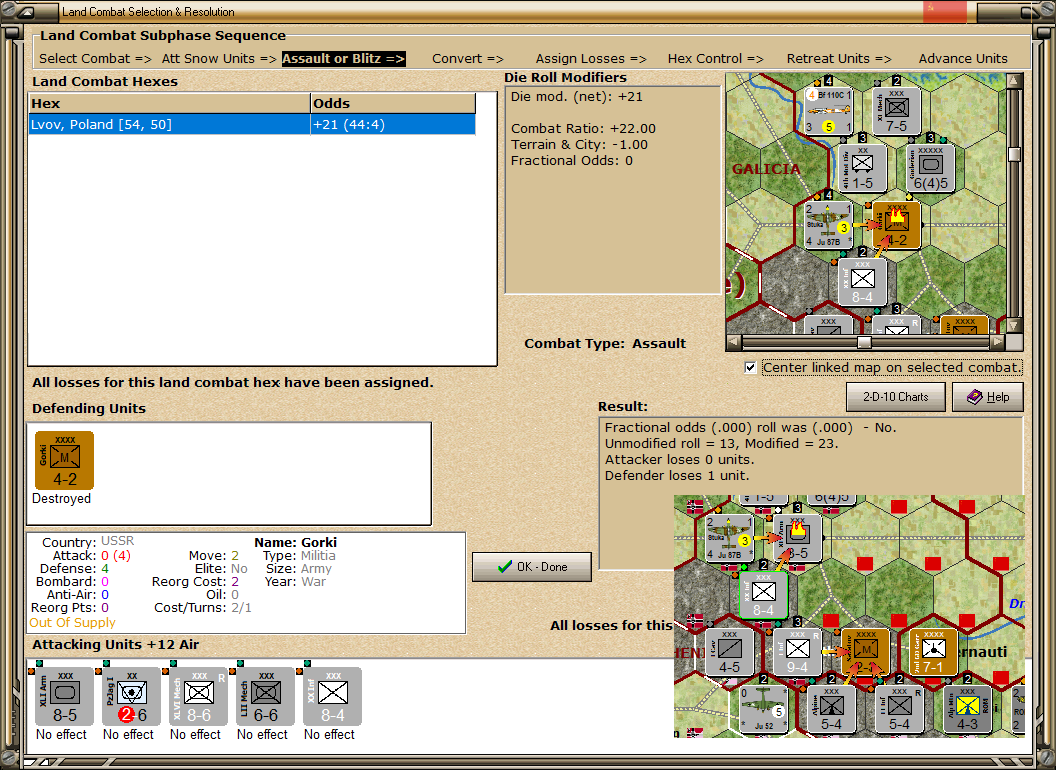Image resolution: width=1056 pixels, height=770 pixels.
Task: Click the mini-map scroll down arrow
Action: point(1014,326)
